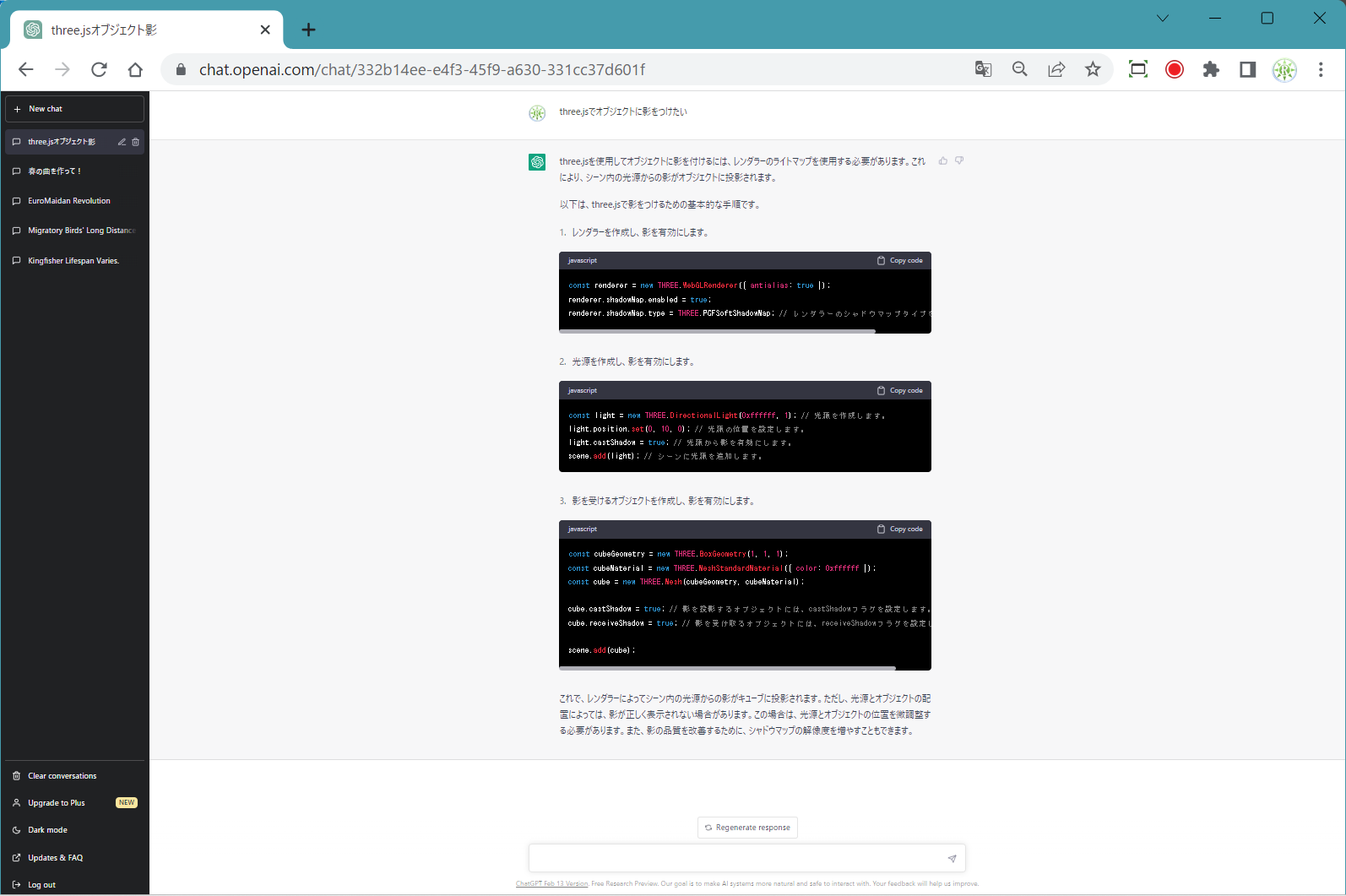Viewport: 1346px width, 896px height.
Task: Open the zoom magnifier options
Action: coord(1020,69)
